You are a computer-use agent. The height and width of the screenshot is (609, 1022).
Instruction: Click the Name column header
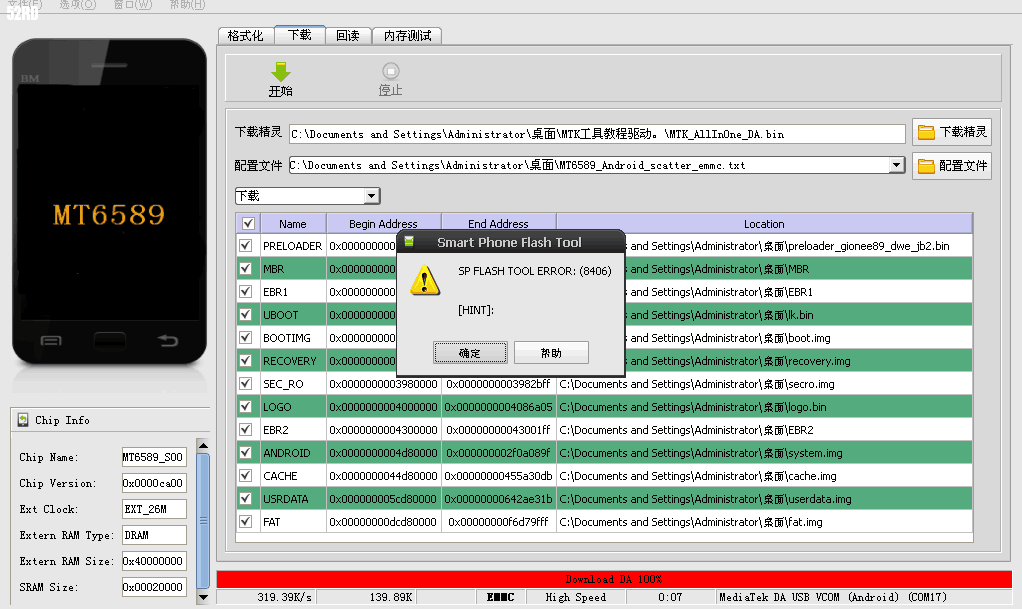293,224
